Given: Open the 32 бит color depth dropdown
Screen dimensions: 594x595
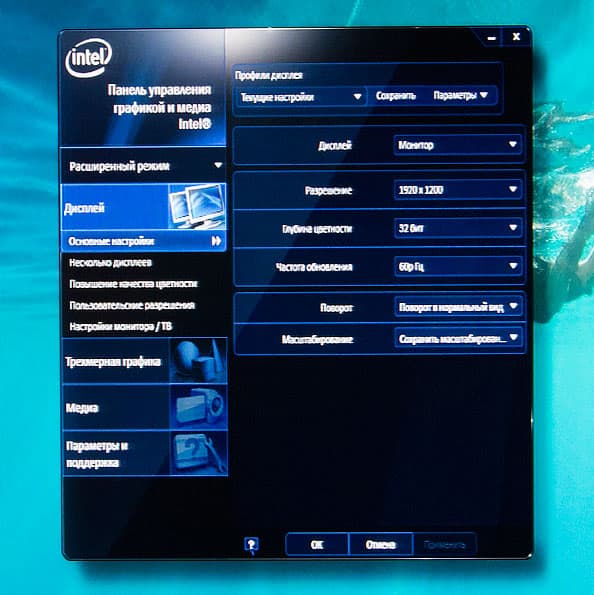Looking at the screenshot, I should tap(457, 228).
